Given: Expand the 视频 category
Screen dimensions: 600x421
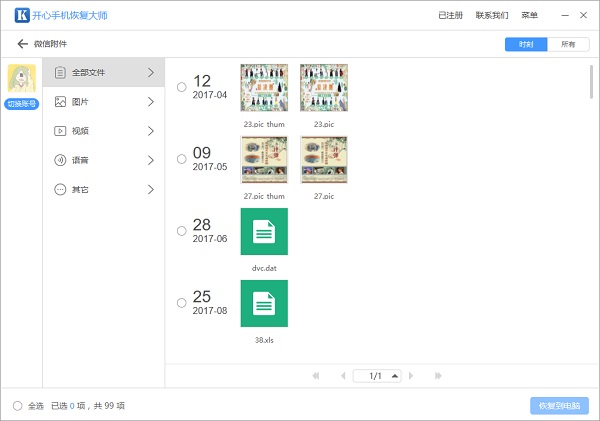Looking at the screenshot, I should [104, 131].
